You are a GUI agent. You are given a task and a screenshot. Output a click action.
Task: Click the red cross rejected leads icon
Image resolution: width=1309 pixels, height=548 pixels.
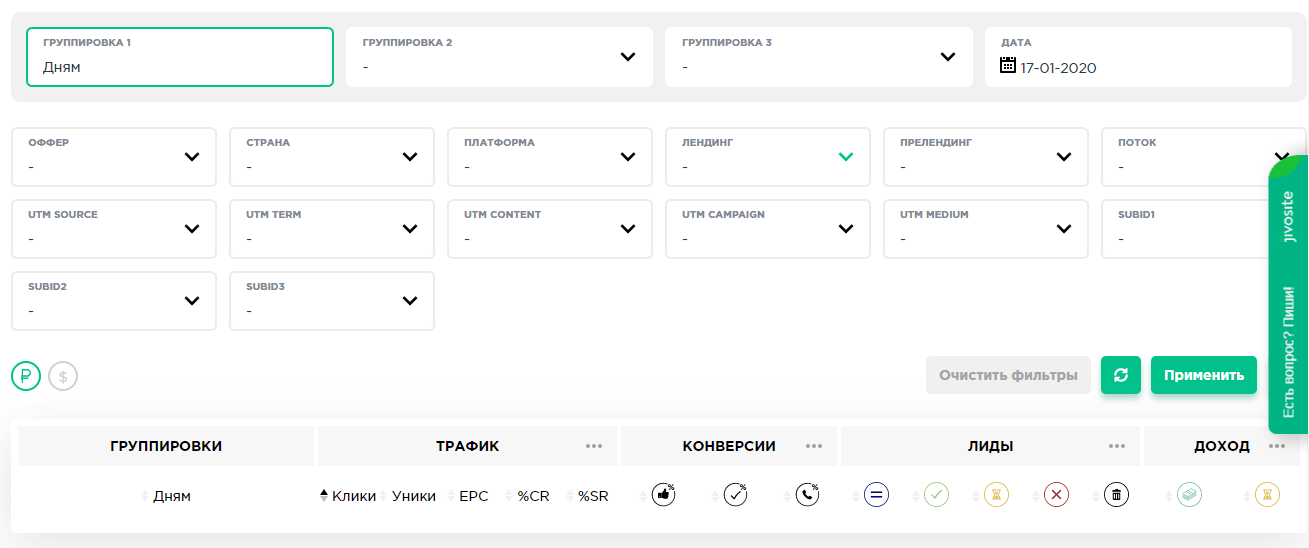tap(1056, 495)
